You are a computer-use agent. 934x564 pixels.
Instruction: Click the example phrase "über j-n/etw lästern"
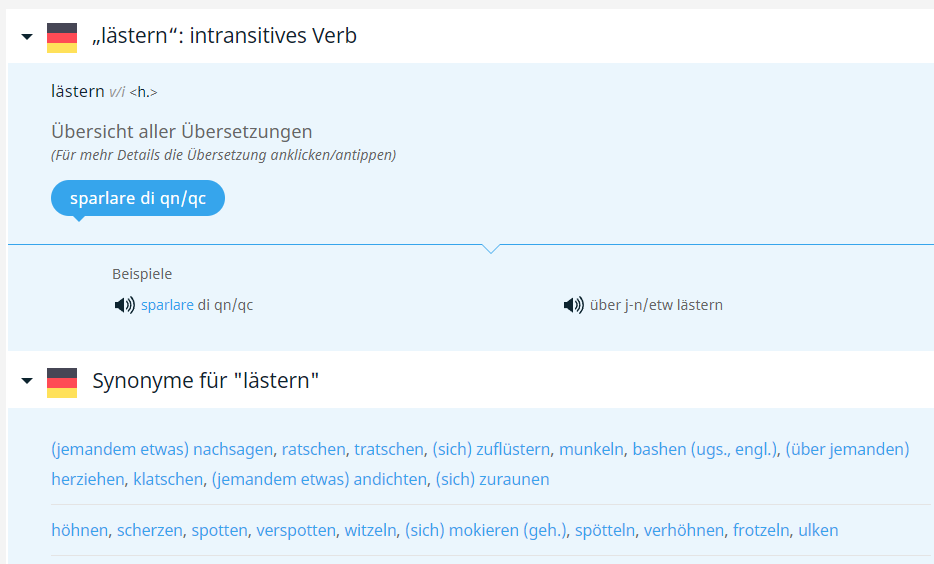click(x=656, y=305)
